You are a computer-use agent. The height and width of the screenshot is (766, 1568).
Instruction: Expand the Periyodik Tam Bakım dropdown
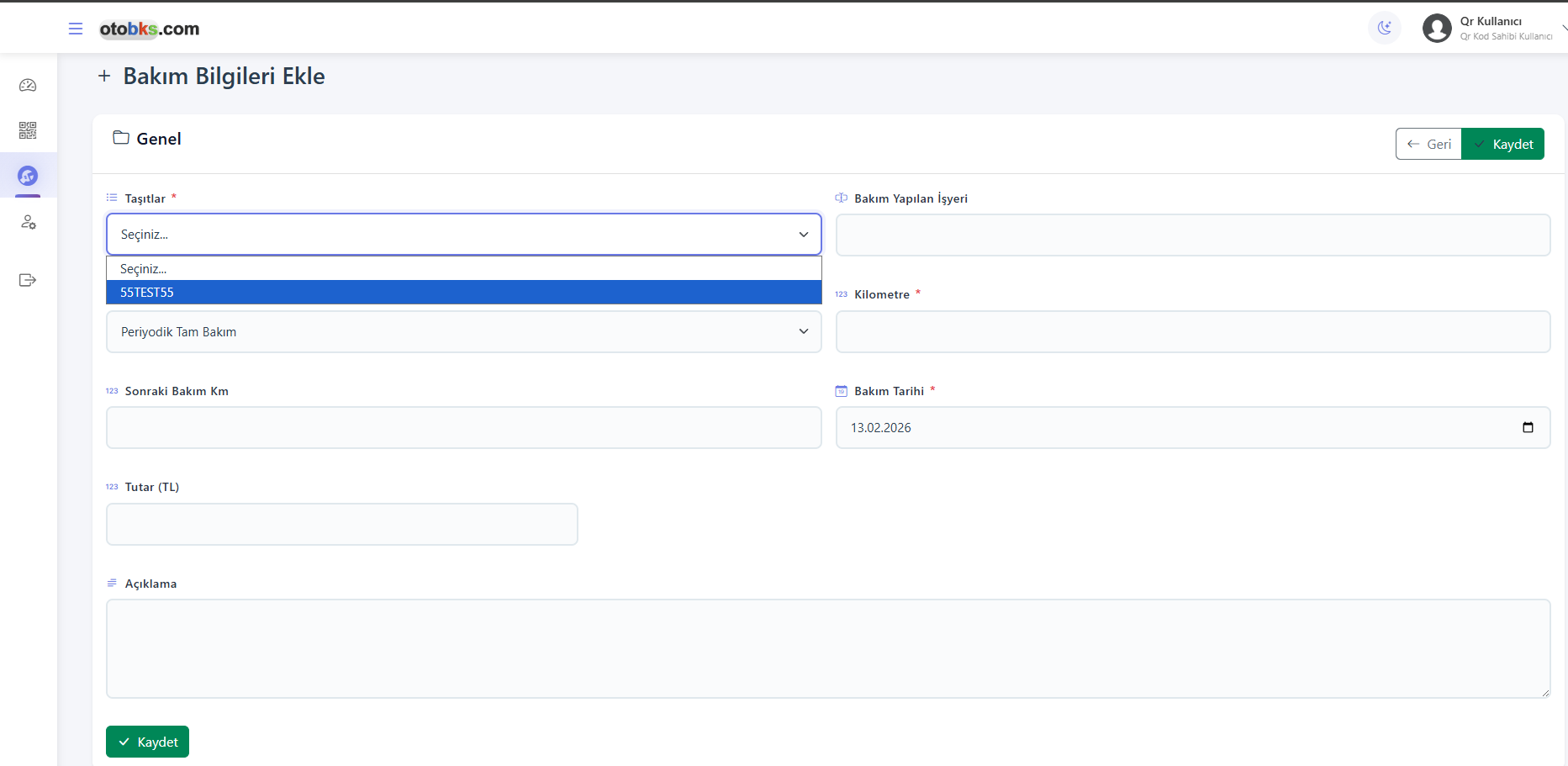coord(463,332)
